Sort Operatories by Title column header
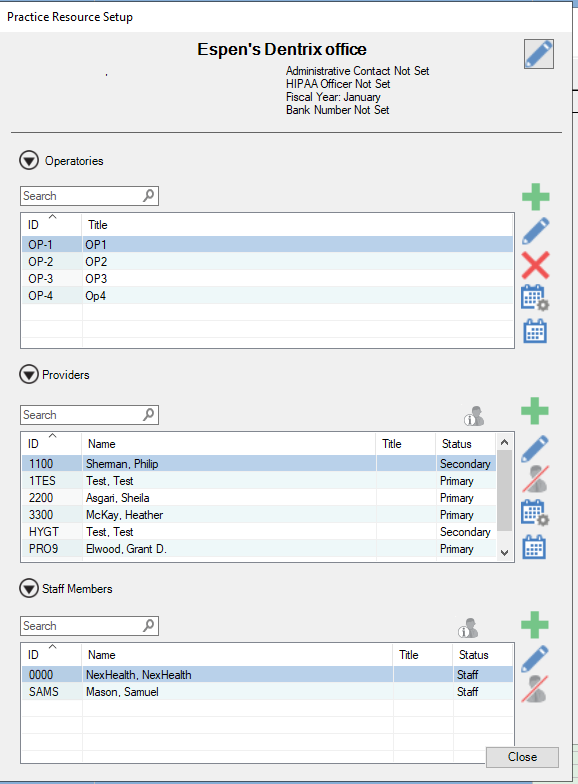The width and height of the screenshot is (578, 784). coord(298,224)
